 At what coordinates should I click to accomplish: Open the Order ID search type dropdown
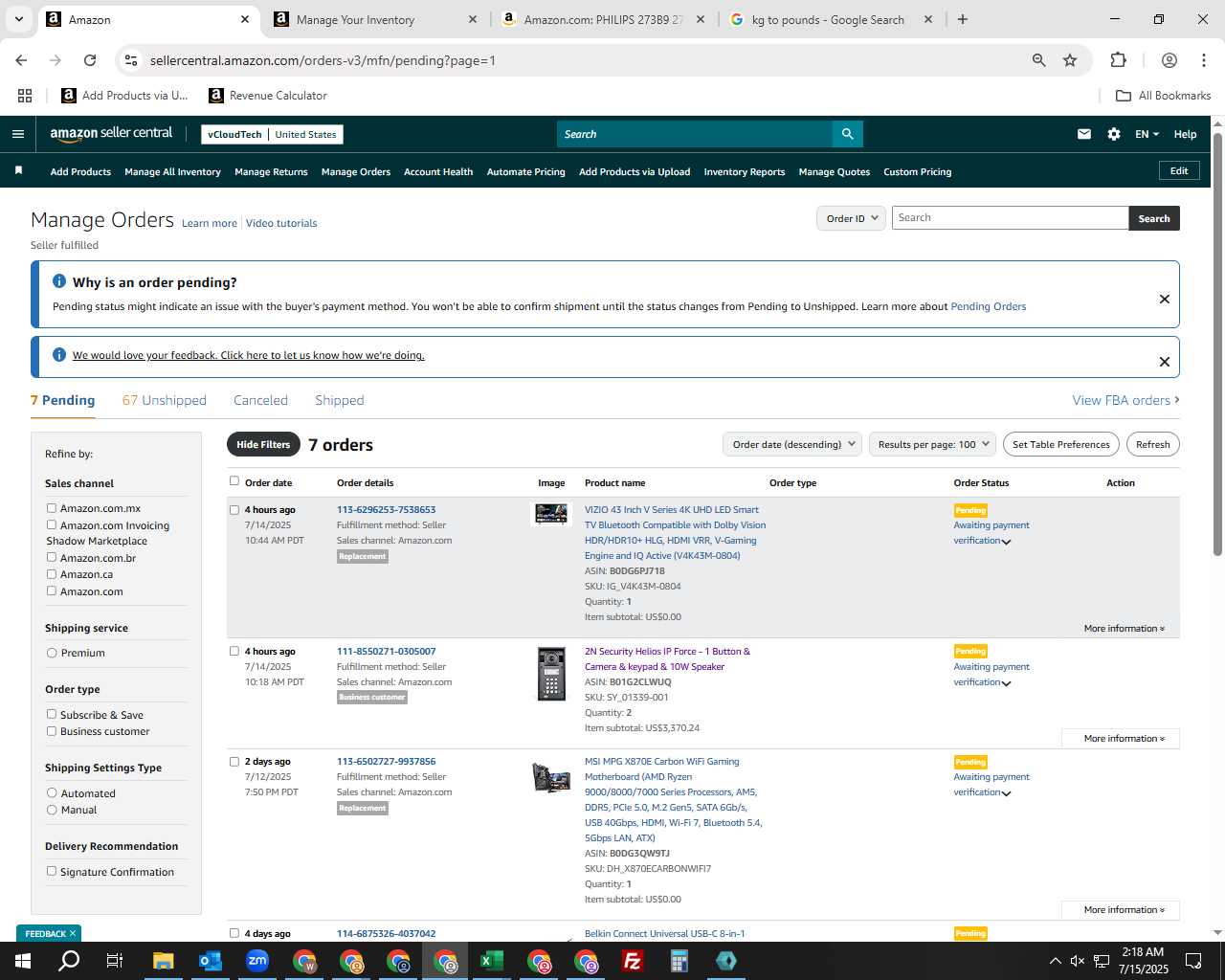pos(852,218)
